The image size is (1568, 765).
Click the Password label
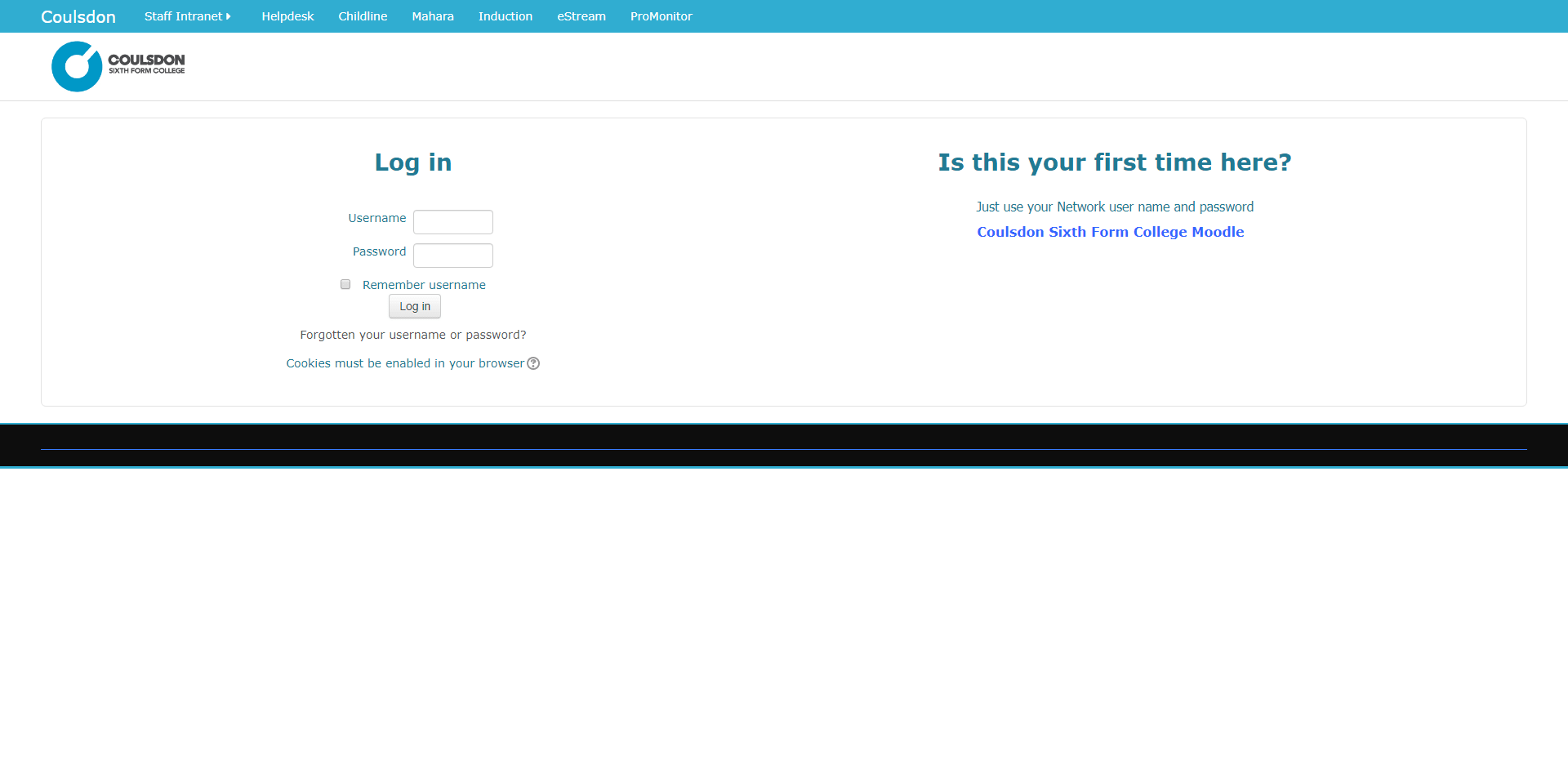[x=380, y=251]
